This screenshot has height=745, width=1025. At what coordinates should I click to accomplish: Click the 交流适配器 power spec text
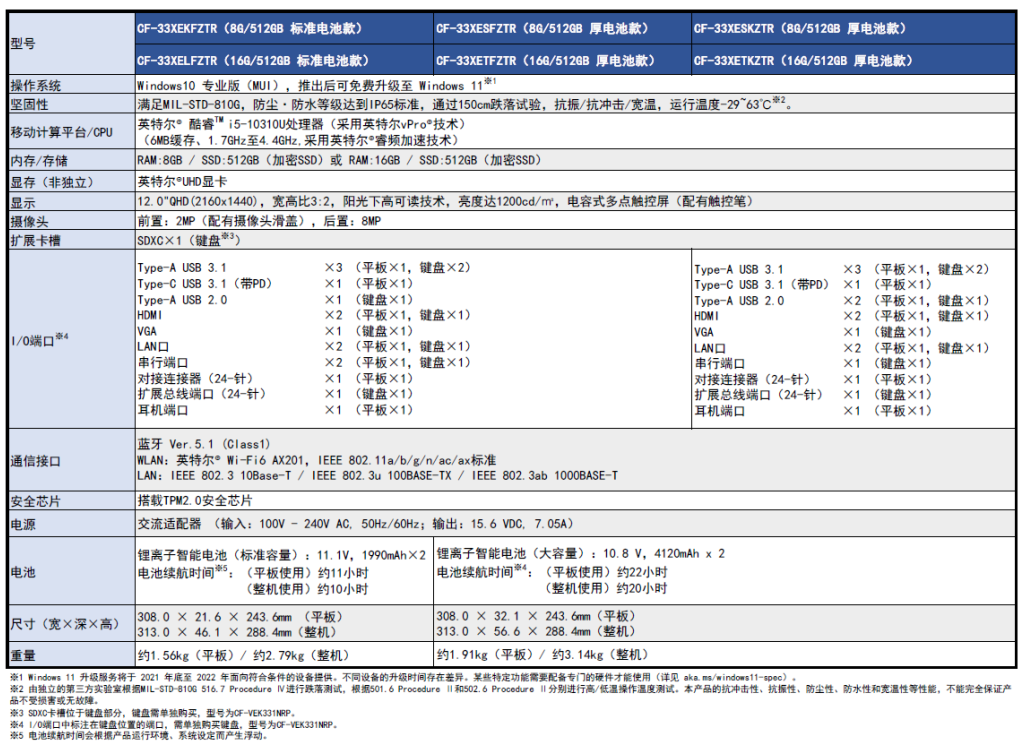pos(356,523)
